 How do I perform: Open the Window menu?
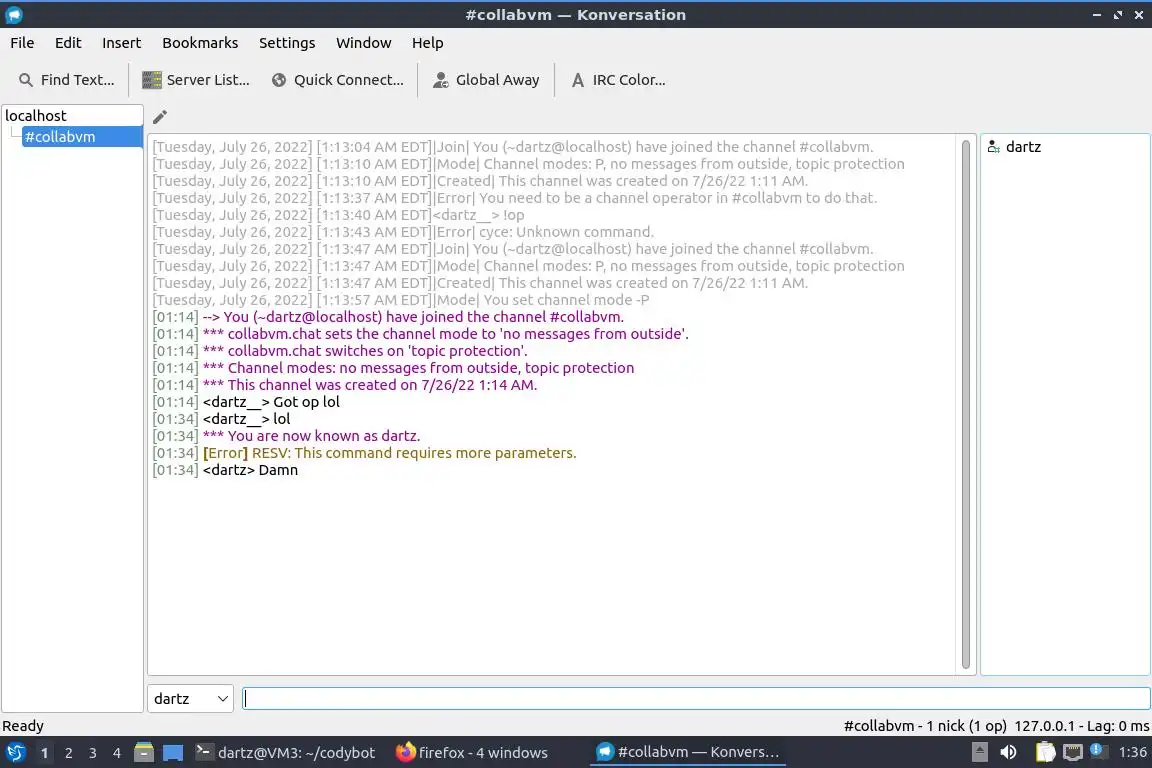(x=364, y=43)
